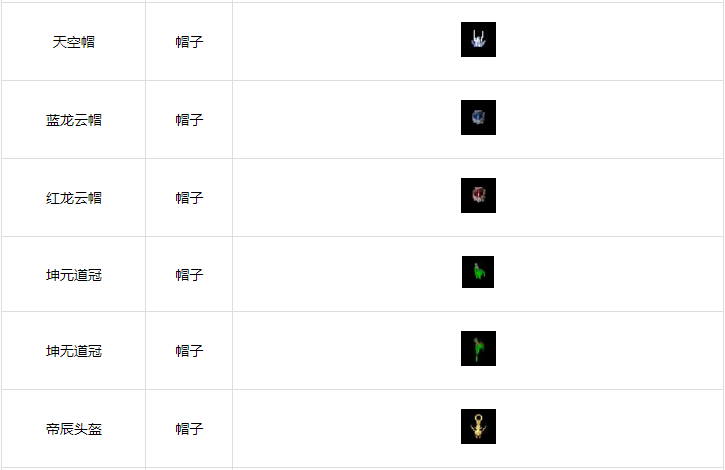725x470 pixels.
Task: Click 帽子 type in the 帝辰头盔 row
Action: click(189, 430)
